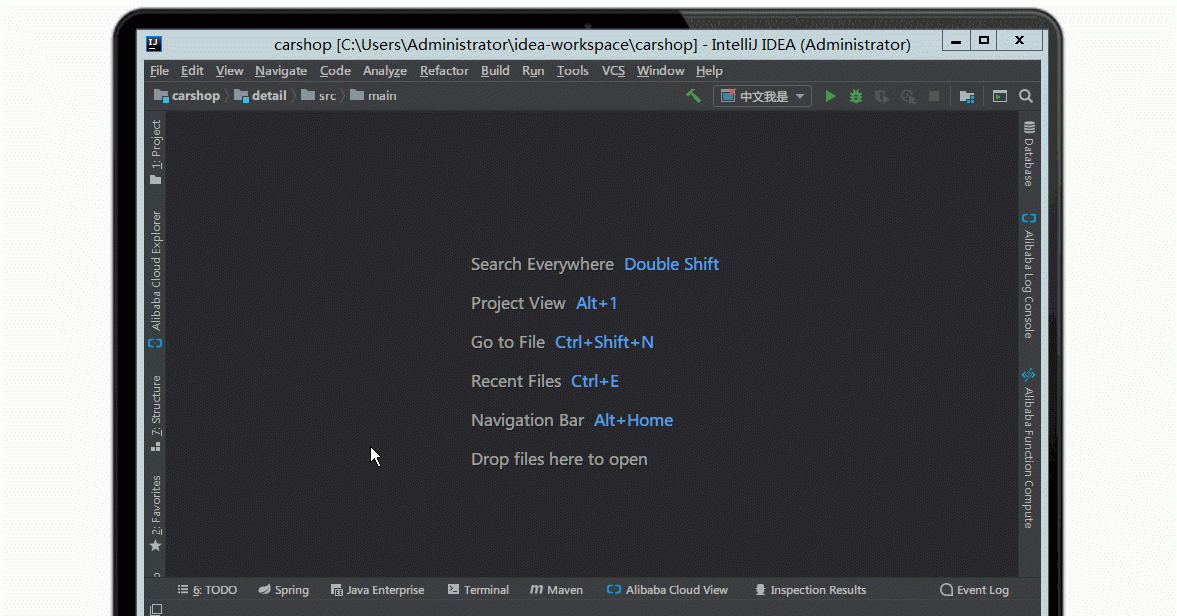Open the Navigate menu
Image resolution: width=1177 pixels, height=616 pixels.
click(281, 71)
